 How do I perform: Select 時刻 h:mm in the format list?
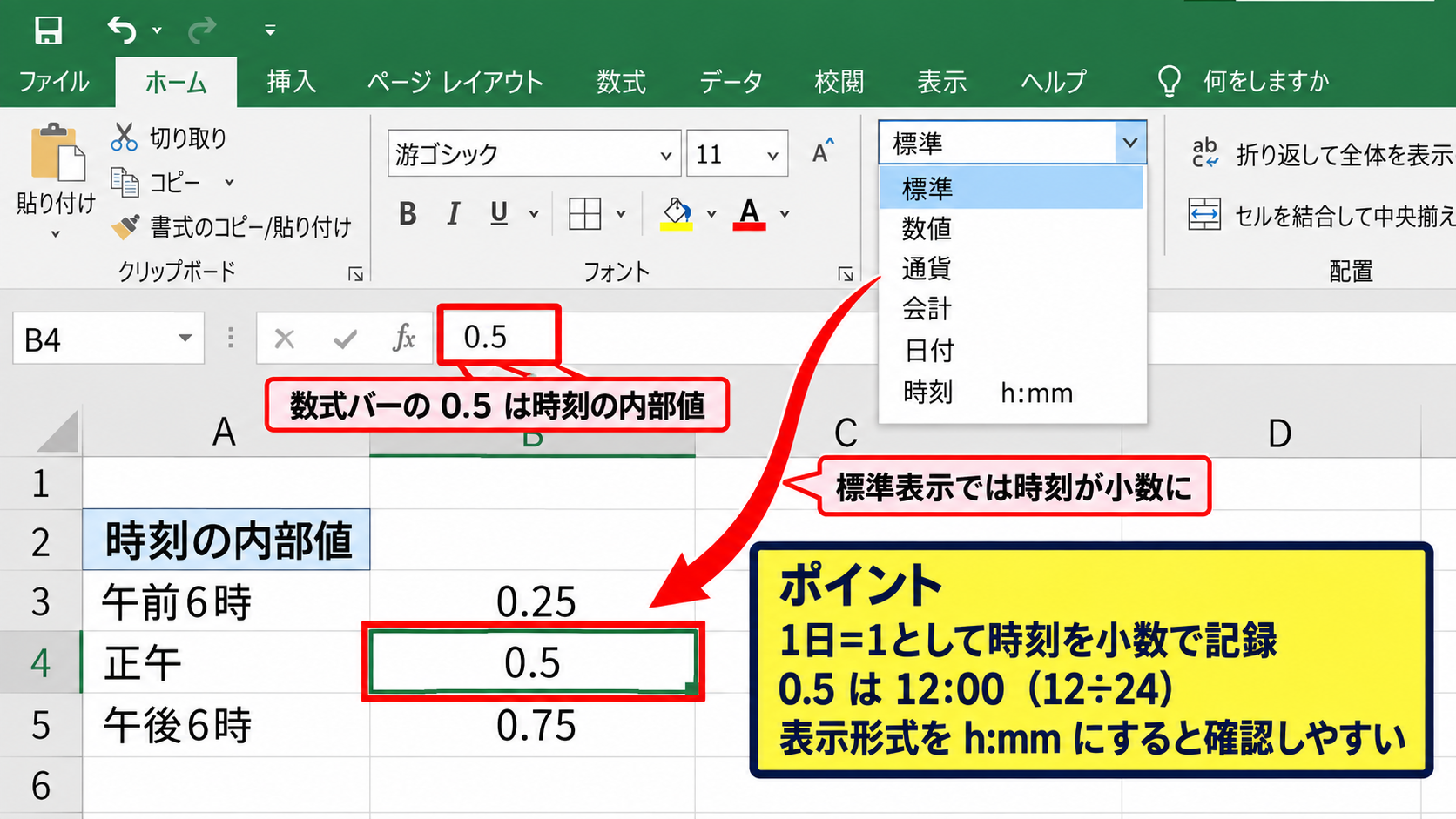coord(1011,393)
